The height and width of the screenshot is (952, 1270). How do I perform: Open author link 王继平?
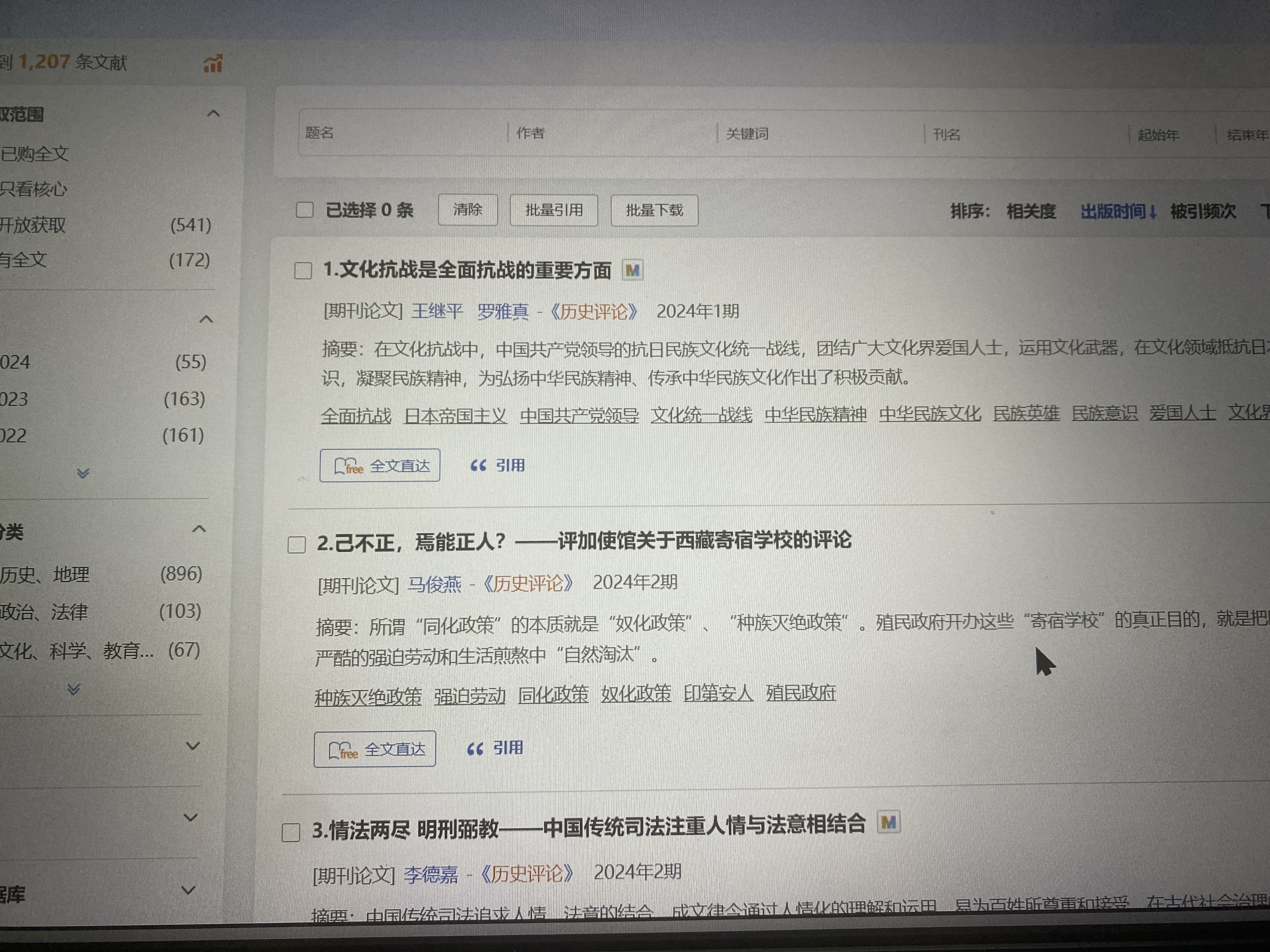coord(437,311)
